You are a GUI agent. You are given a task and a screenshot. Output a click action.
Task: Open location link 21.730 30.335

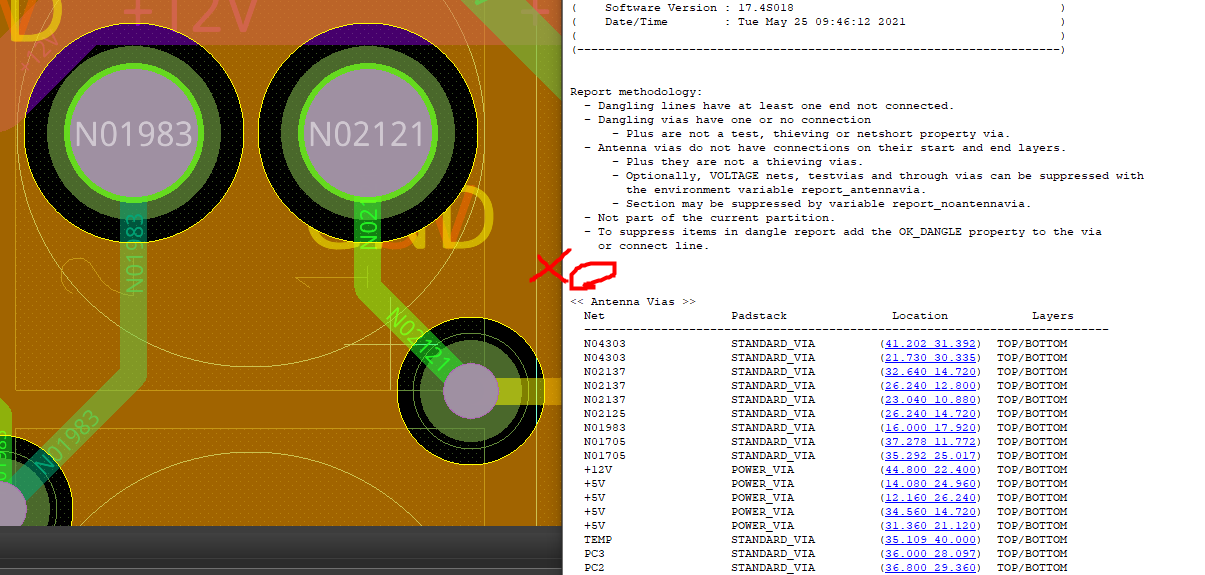(x=931, y=357)
